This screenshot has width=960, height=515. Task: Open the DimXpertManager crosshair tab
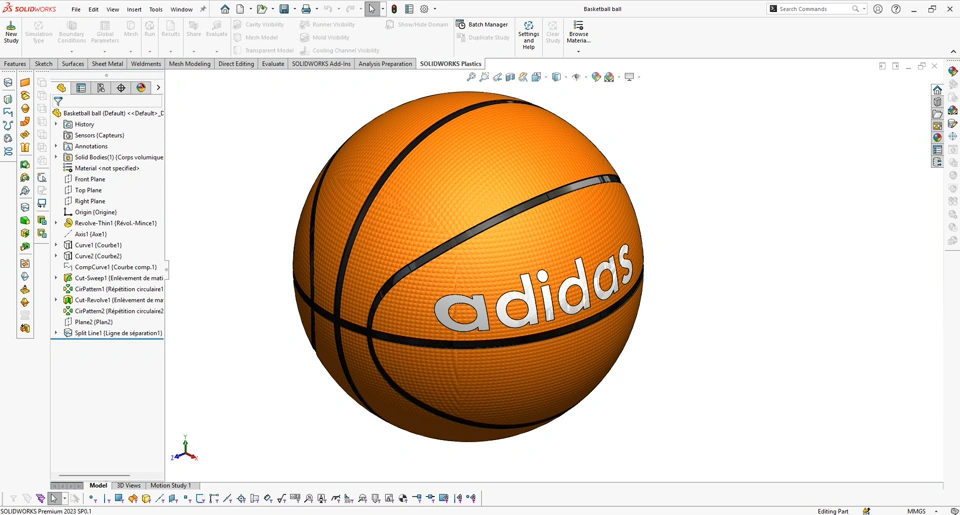[x=121, y=88]
